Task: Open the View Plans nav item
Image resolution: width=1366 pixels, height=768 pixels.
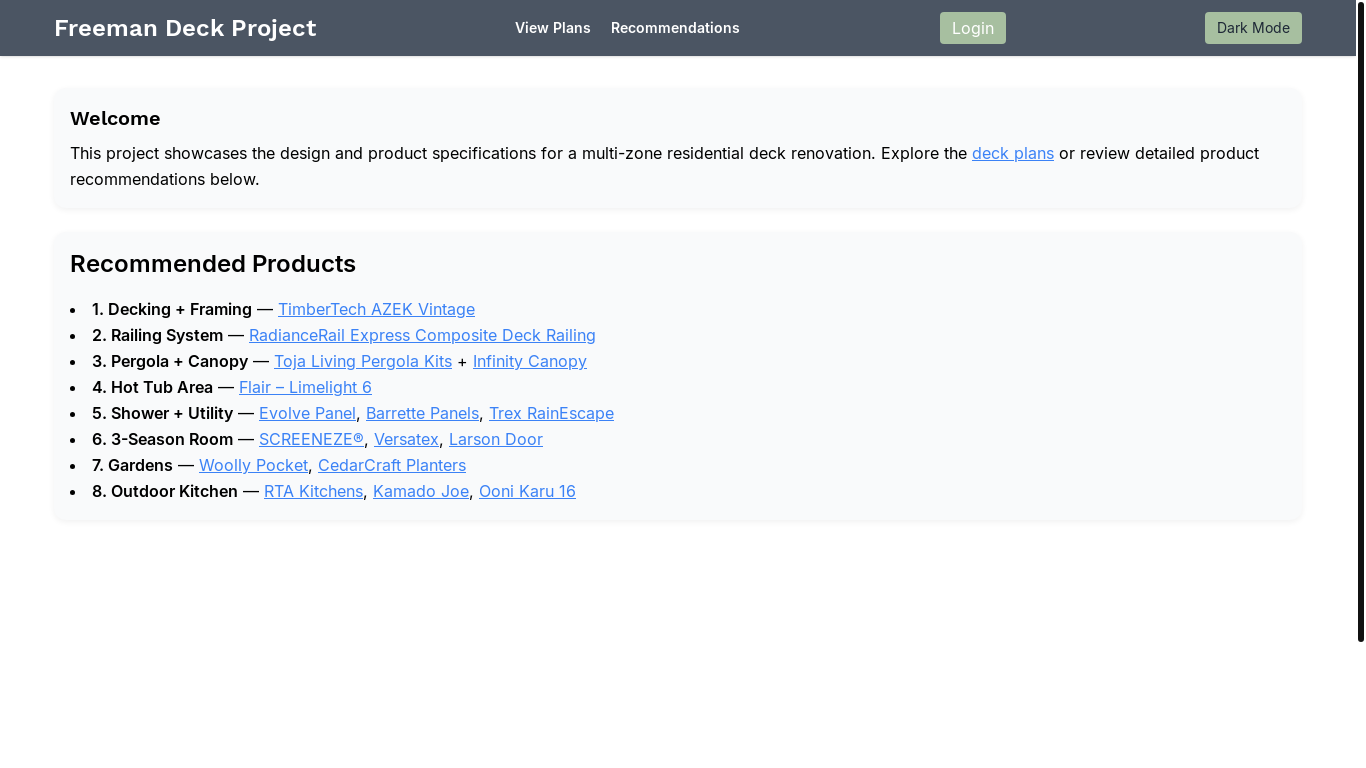Action: [552, 28]
